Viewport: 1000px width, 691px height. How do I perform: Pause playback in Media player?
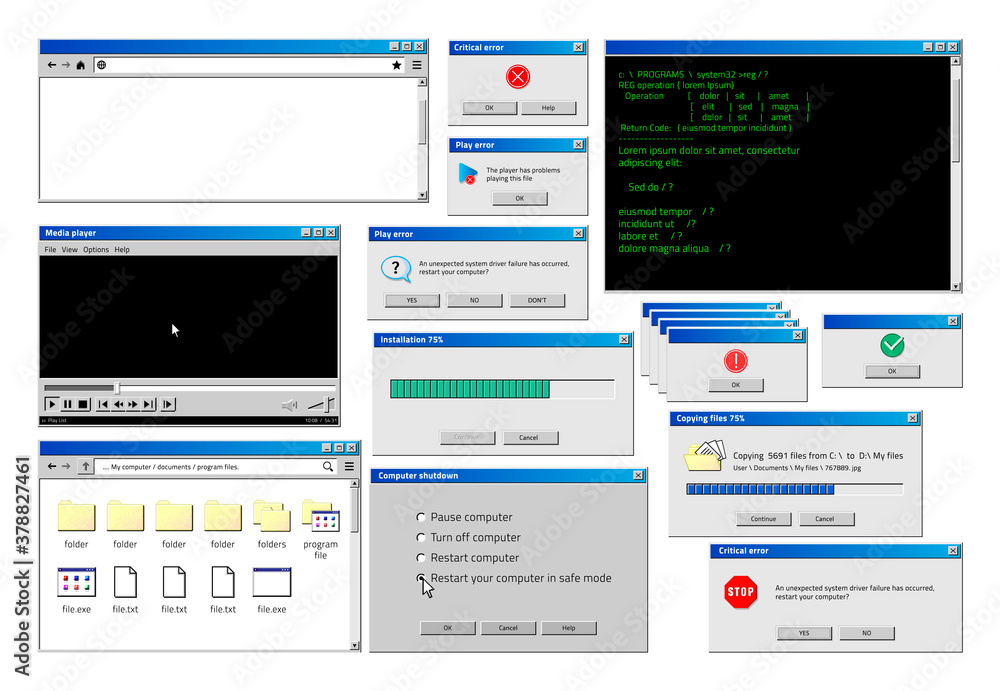point(68,404)
